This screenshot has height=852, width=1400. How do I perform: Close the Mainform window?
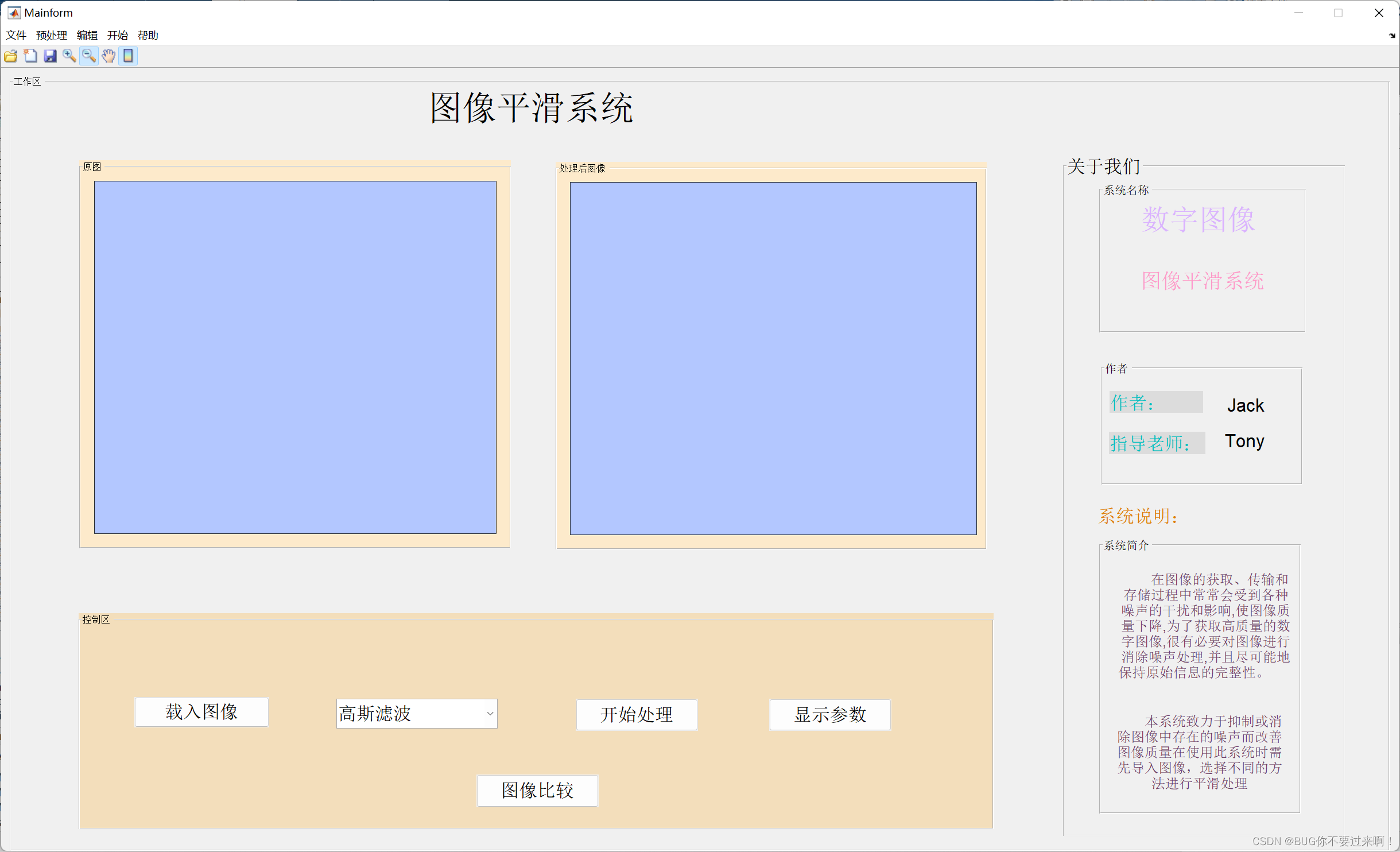(x=1379, y=13)
